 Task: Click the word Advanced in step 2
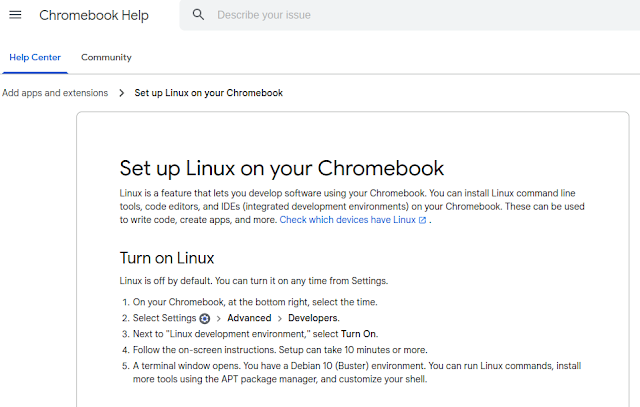(249, 318)
